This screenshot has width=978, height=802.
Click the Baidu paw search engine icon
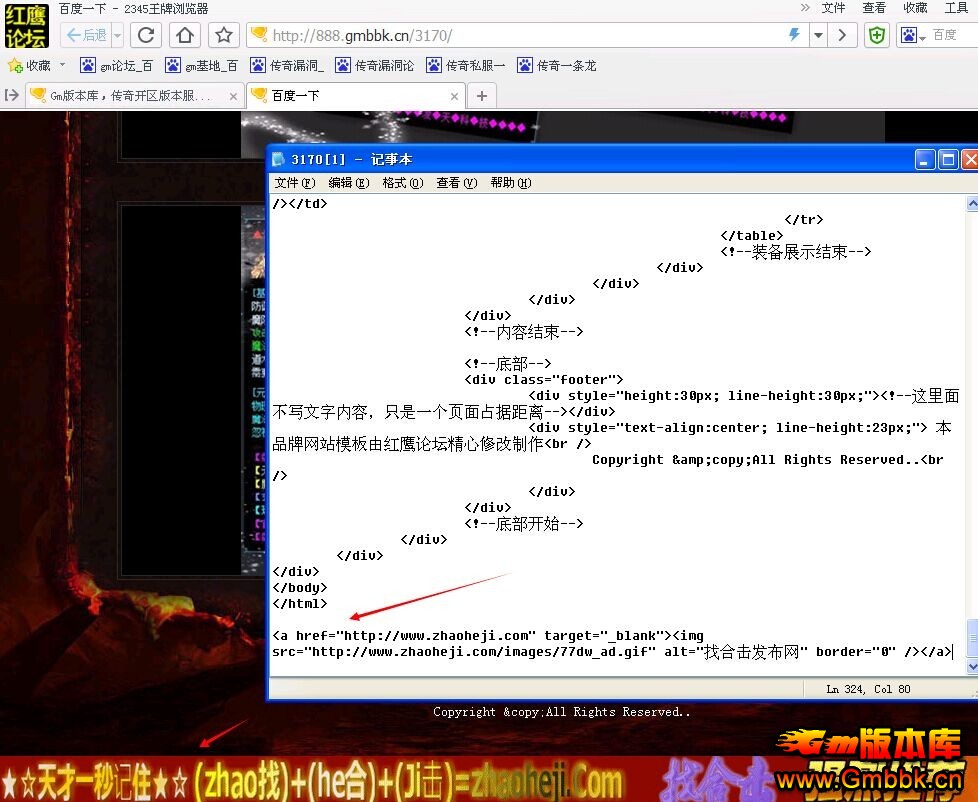pos(908,35)
